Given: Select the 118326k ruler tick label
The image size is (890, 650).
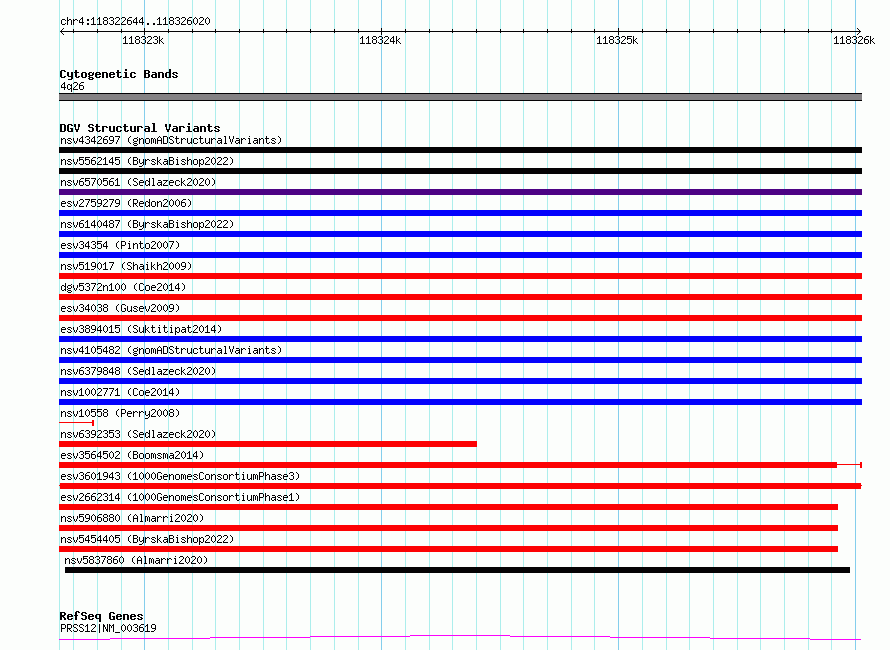Looking at the screenshot, I should pyautogui.click(x=854, y=40).
